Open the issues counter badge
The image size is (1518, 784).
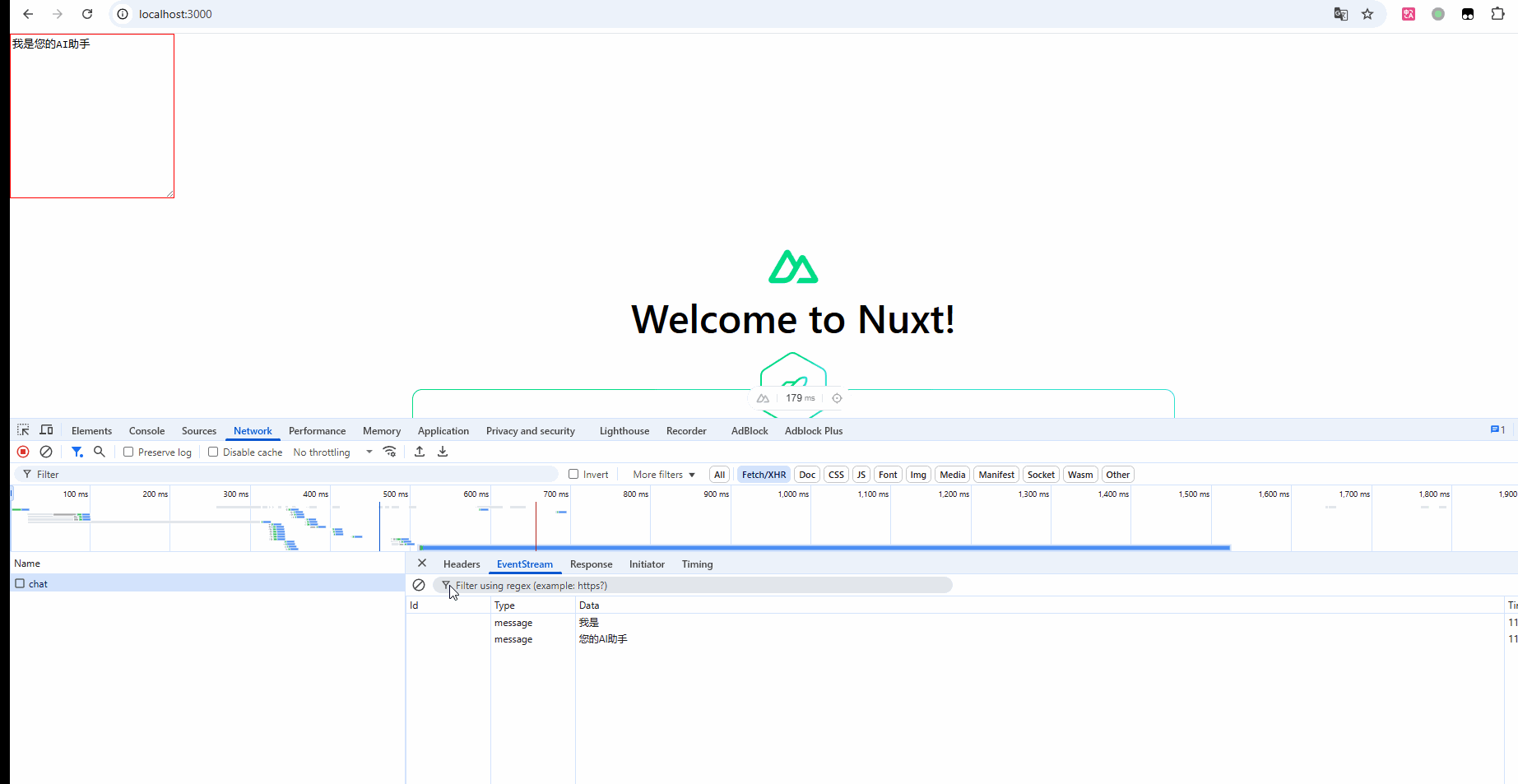click(1497, 429)
